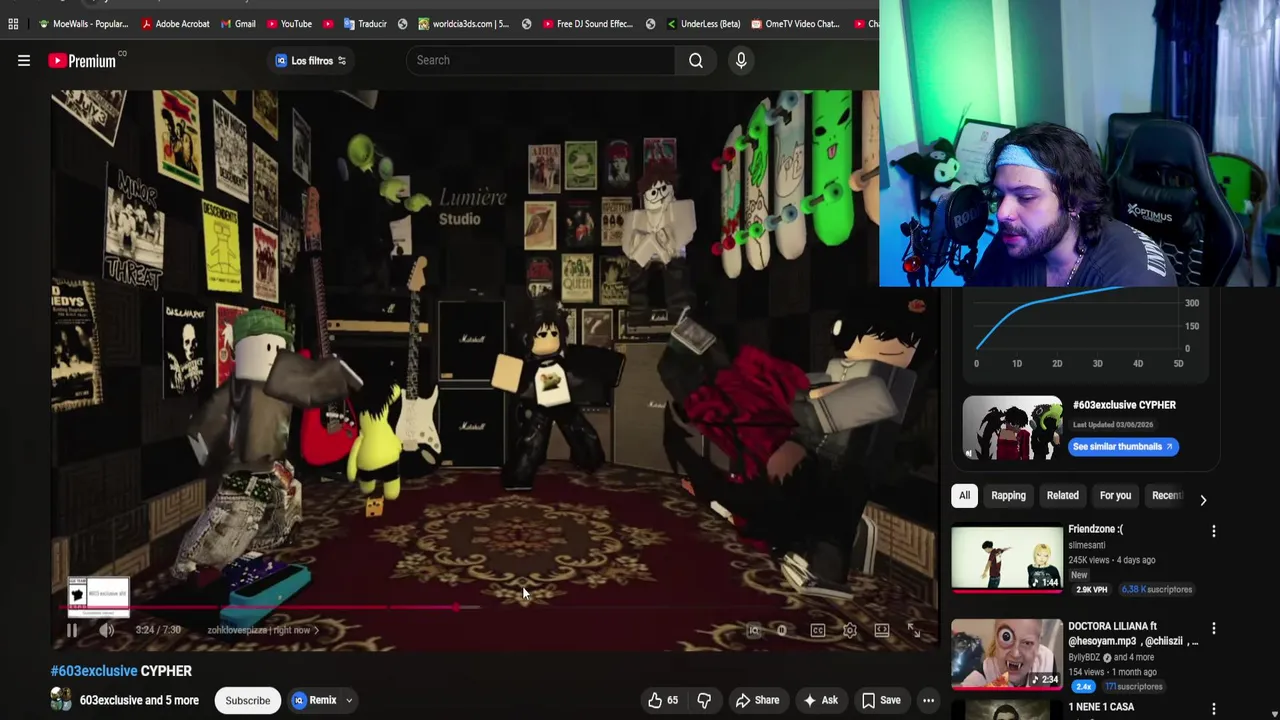Mute the video with the speaker icon
The height and width of the screenshot is (720, 1280).
coord(107,630)
